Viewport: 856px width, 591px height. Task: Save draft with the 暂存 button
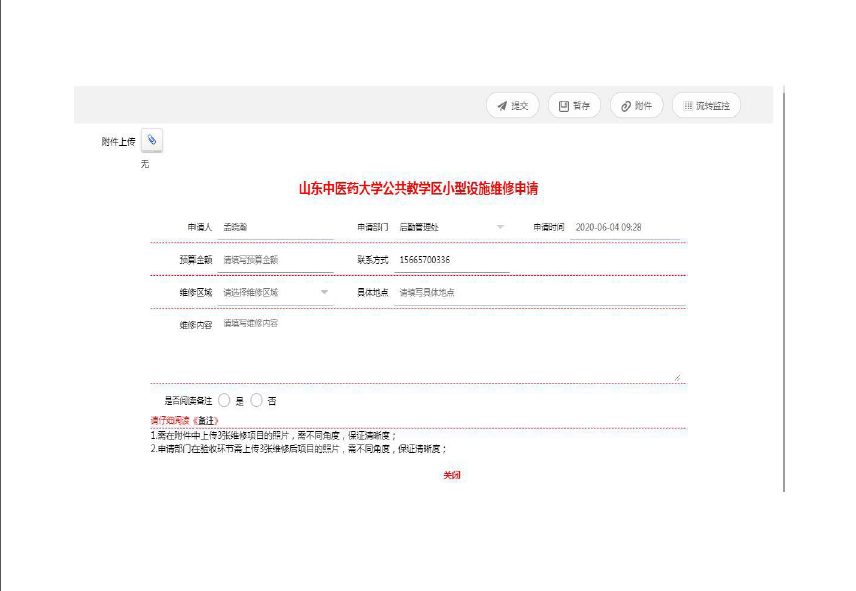(574, 106)
